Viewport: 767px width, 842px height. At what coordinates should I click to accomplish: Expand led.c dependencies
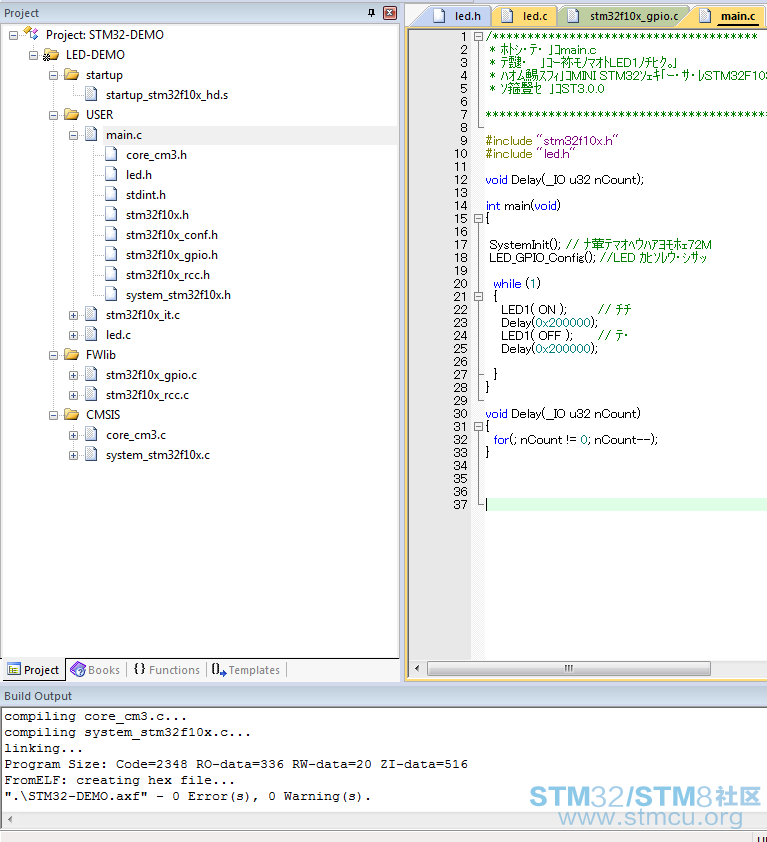[x=74, y=335]
